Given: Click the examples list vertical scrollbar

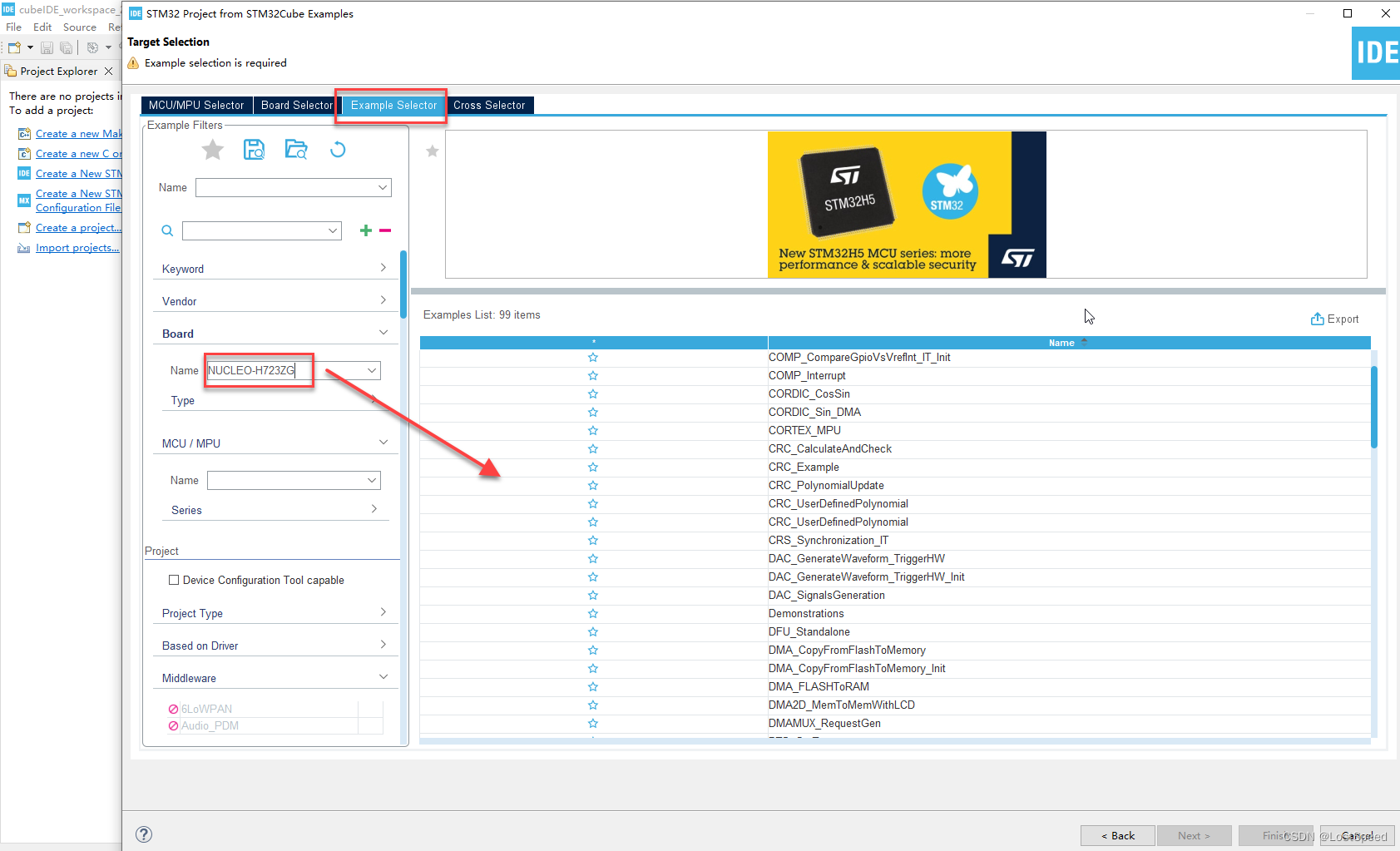Looking at the screenshot, I should pyautogui.click(x=1374, y=408).
